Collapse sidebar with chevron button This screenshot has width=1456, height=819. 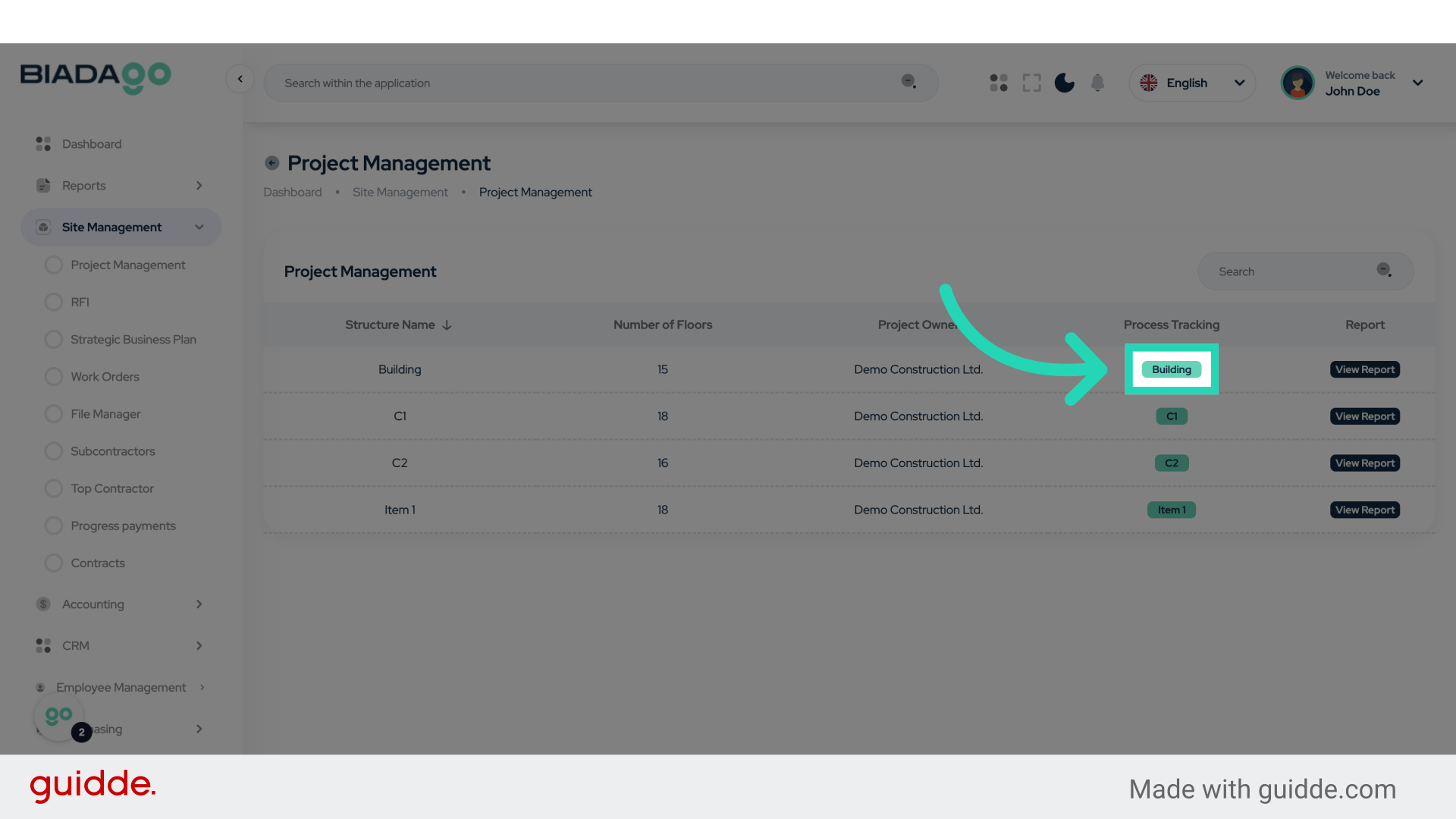240,79
